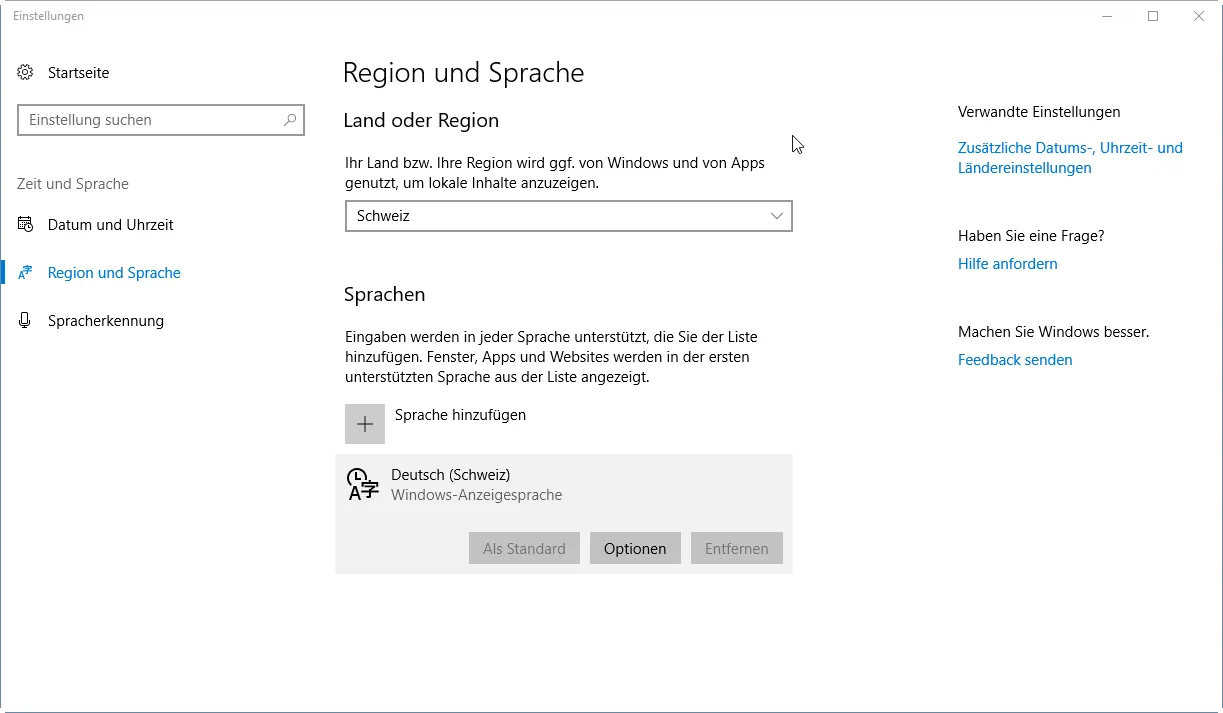1223x713 pixels.
Task: Click the Datum und Uhrzeit calendar icon
Action: [x=25, y=225]
